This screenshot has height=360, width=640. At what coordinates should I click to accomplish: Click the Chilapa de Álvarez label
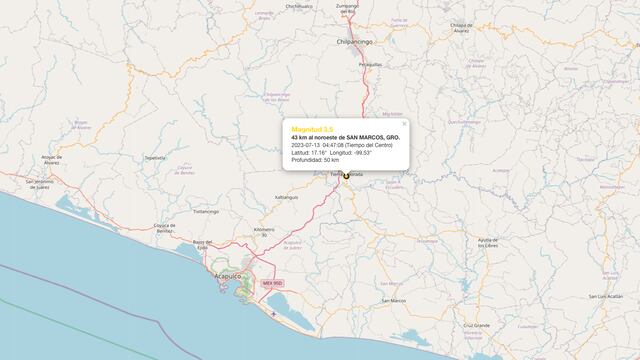461,27
